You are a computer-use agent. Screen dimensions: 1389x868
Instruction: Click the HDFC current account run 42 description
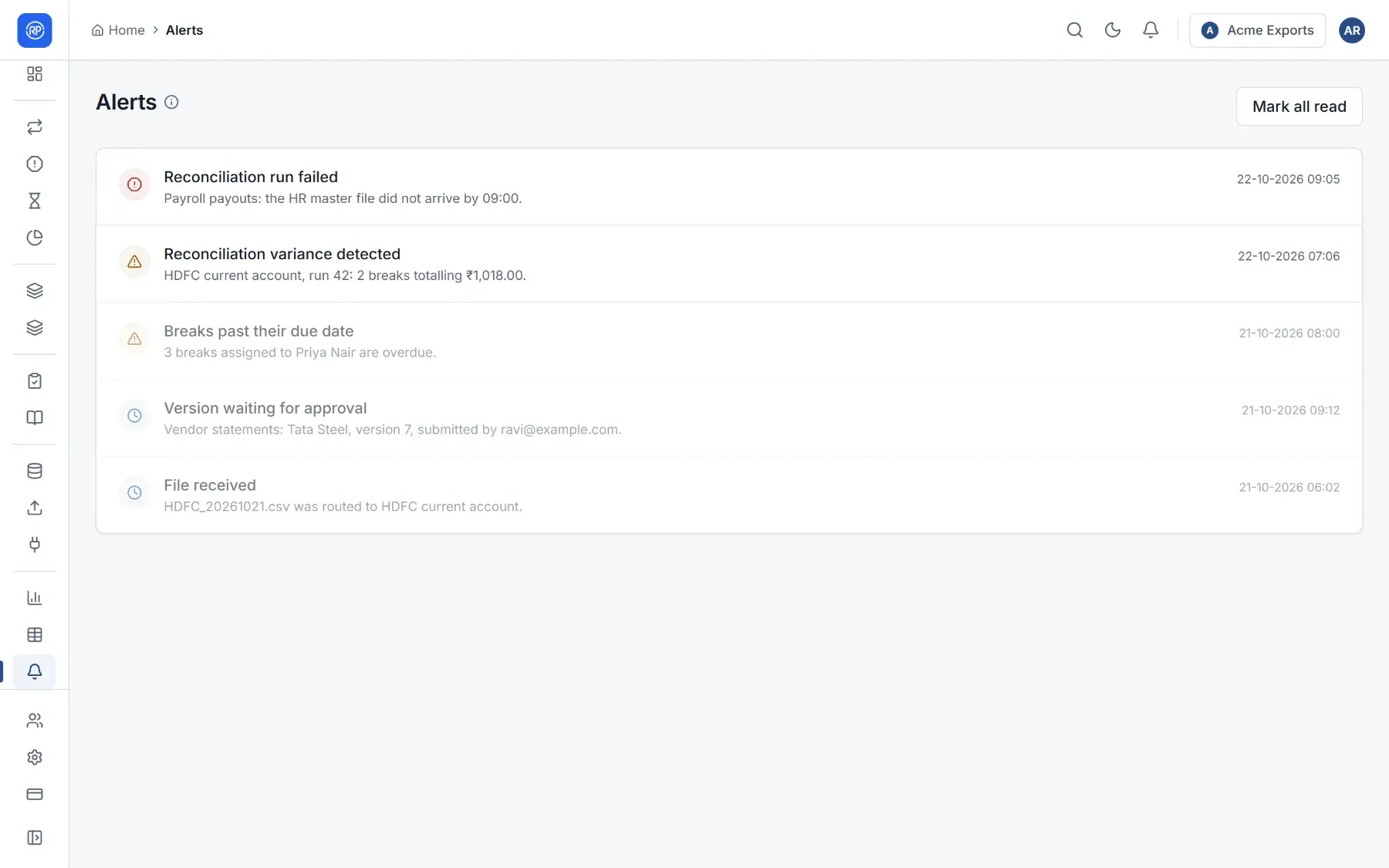(x=345, y=275)
